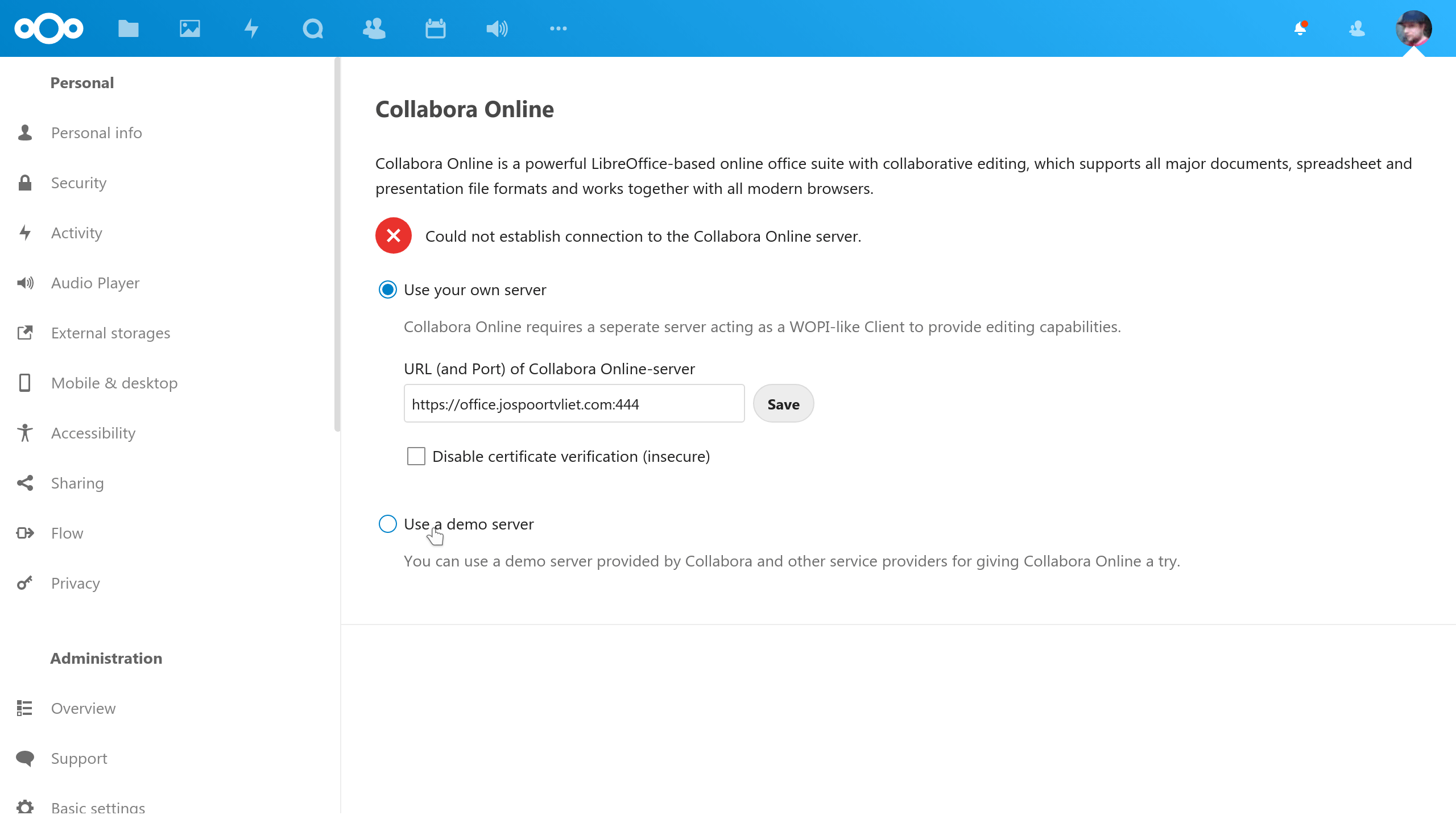This screenshot has width=1456, height=819.
Task: Focus the Collabora Online-server URL field
Action: [x=574, y=404]
